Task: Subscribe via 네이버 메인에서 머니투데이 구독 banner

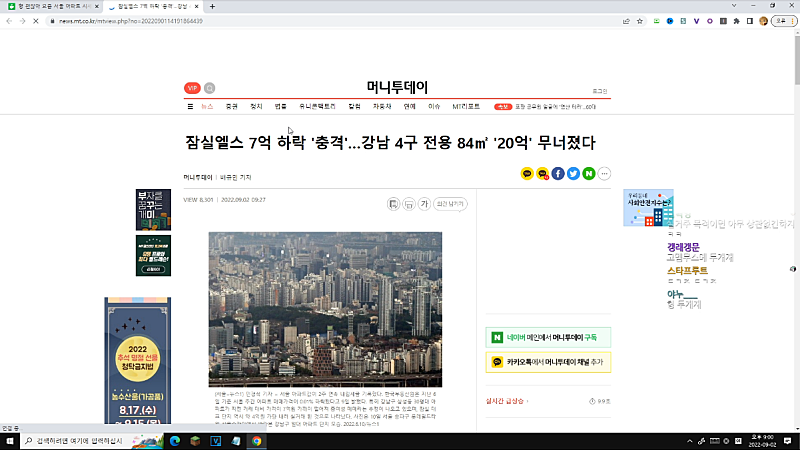Action: 548,338
